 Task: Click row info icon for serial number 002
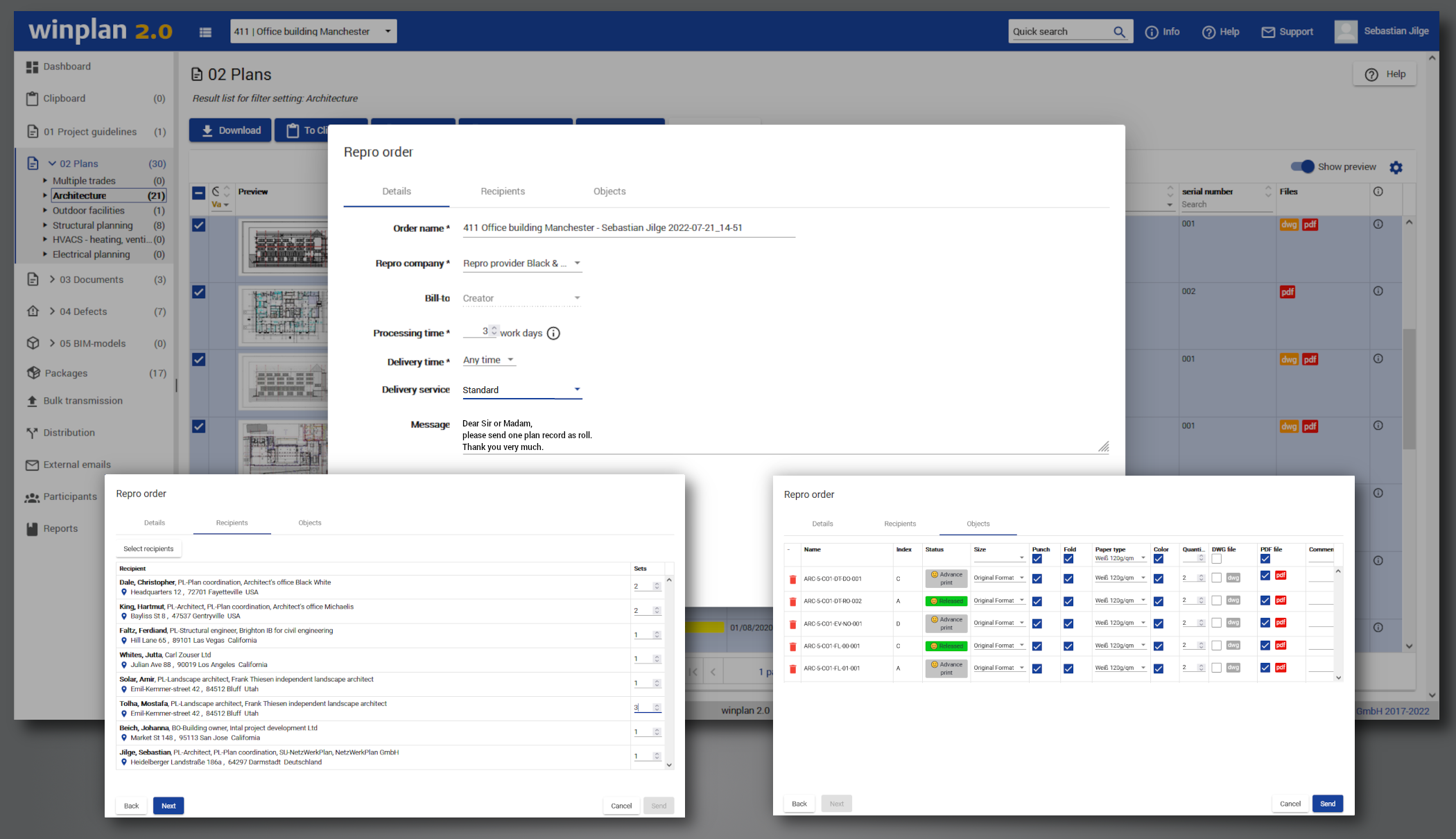tap(1378, 291)
